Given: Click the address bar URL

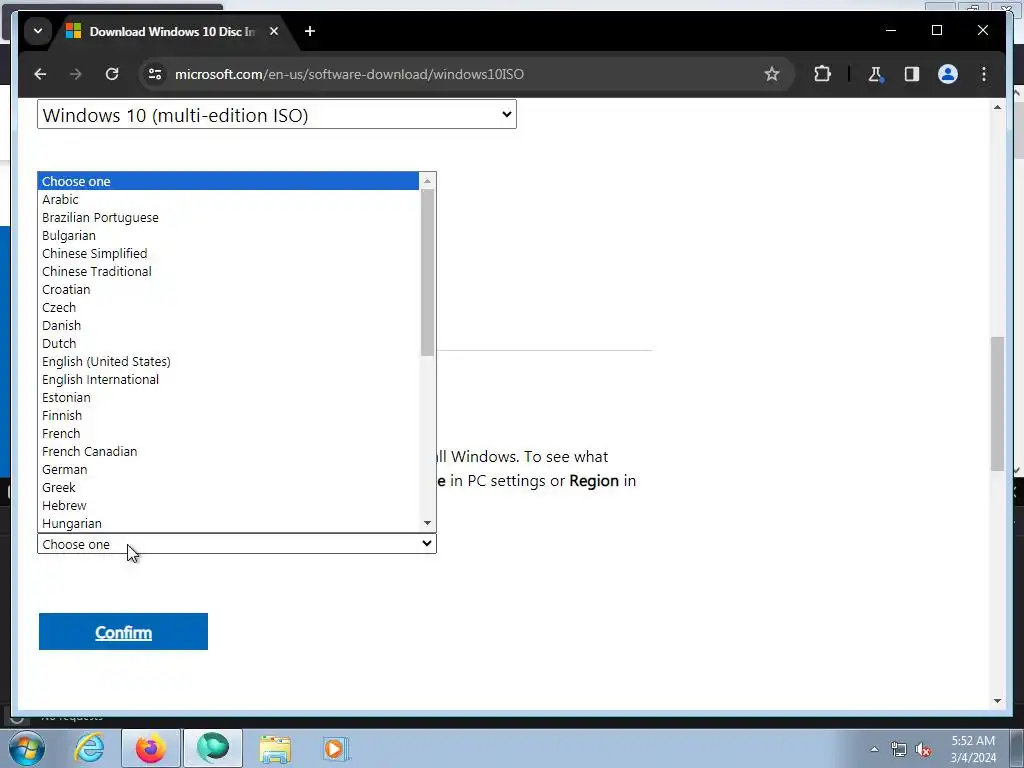Looking at the screenshot, I should tap(349, 74).
